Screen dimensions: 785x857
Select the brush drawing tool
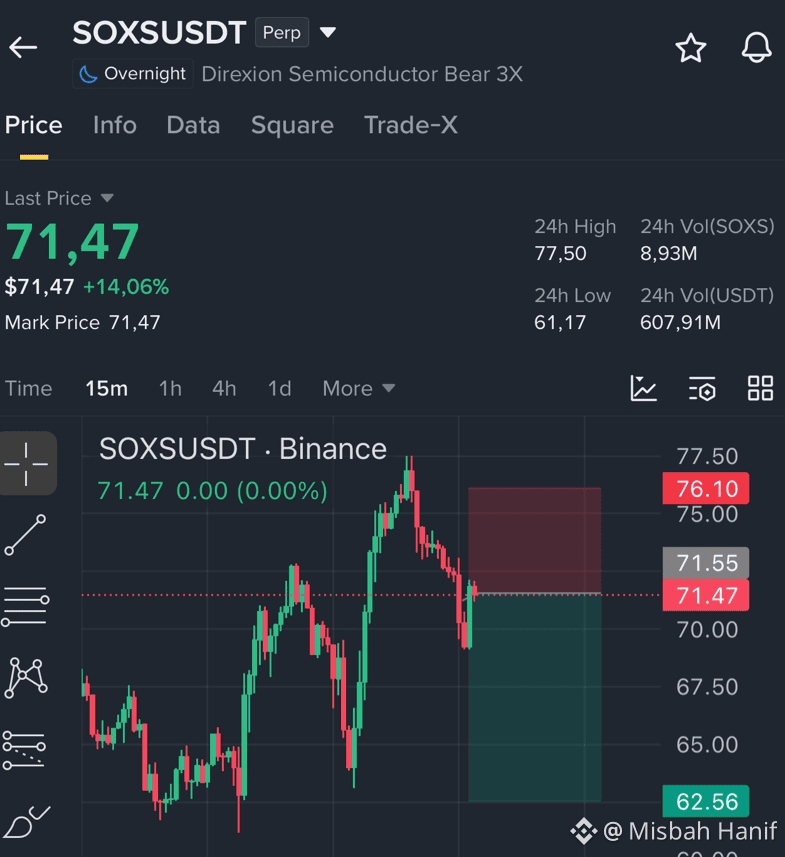point(26,821)
